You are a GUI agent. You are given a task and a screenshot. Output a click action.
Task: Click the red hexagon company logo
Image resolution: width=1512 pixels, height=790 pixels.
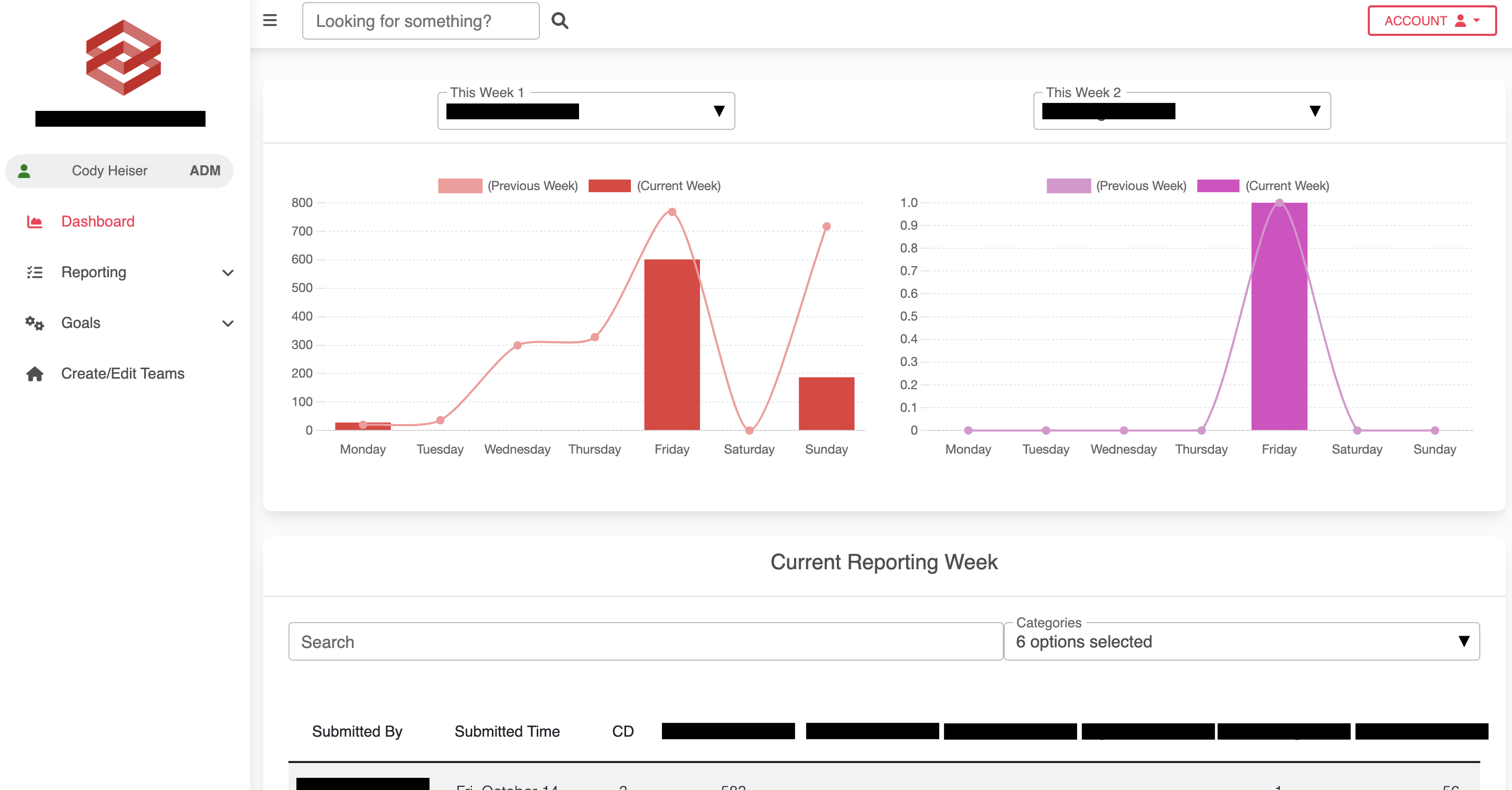(x=123, y=58)
